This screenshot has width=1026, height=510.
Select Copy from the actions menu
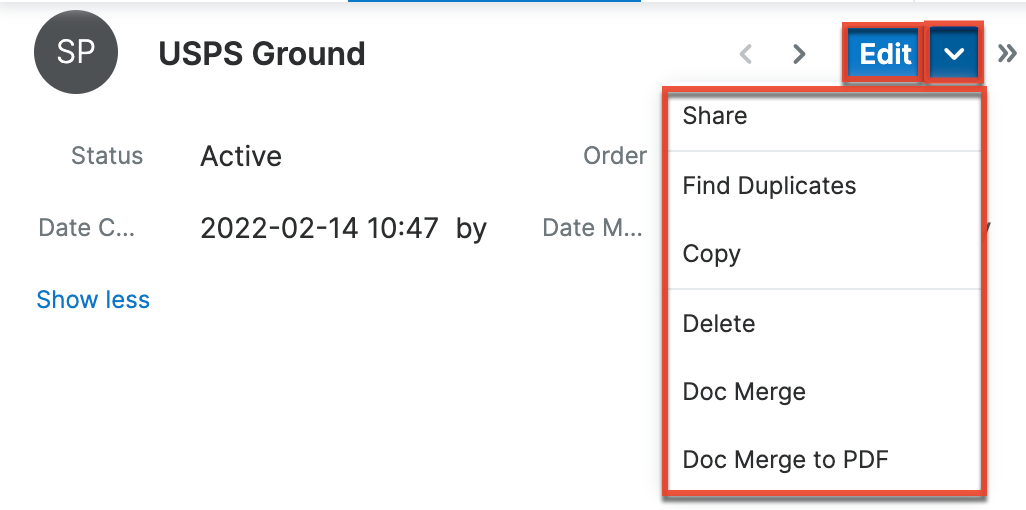[711, 254]
